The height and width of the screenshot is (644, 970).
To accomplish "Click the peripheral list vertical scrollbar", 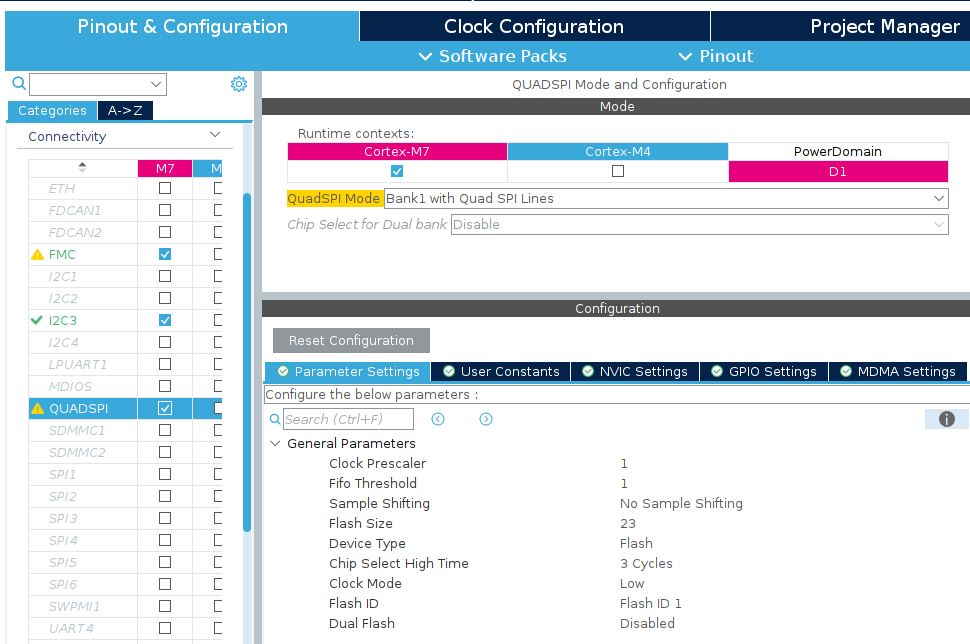I will [x=247, y=360].
